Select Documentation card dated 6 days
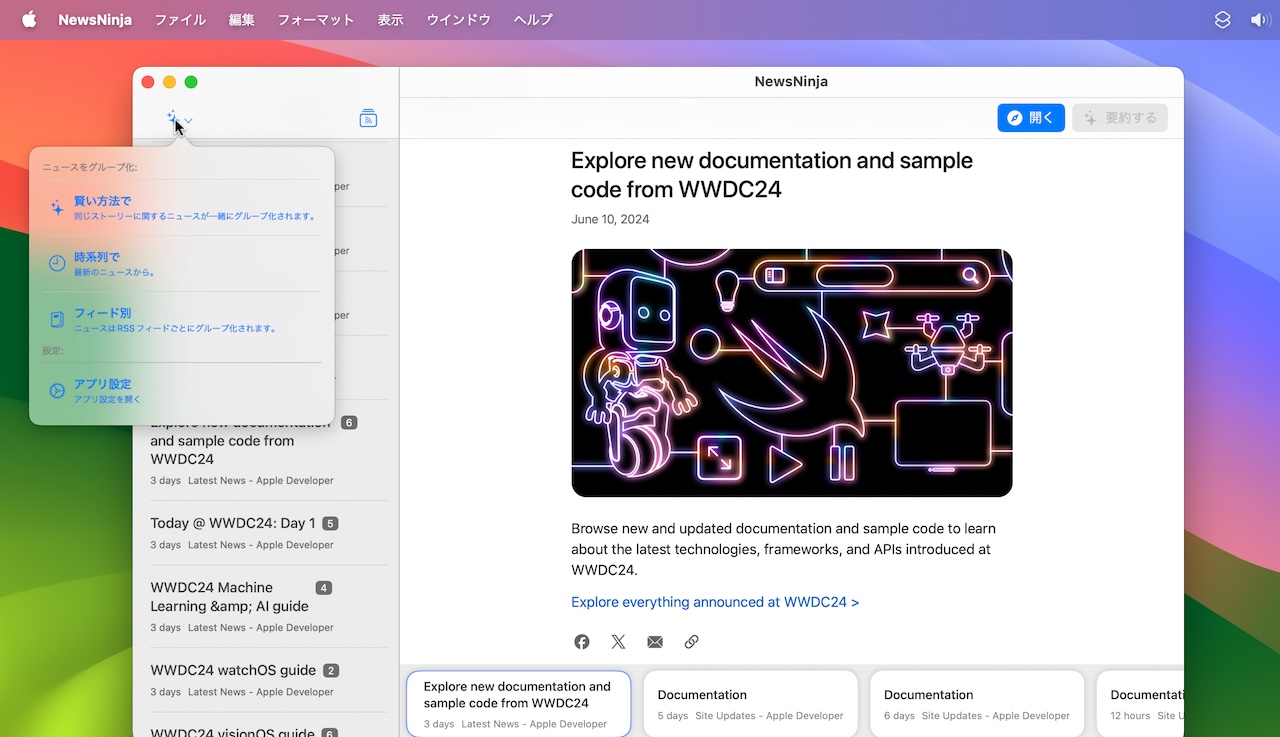Viewport: 1280px width, 737px height. [x=977, y=704]
